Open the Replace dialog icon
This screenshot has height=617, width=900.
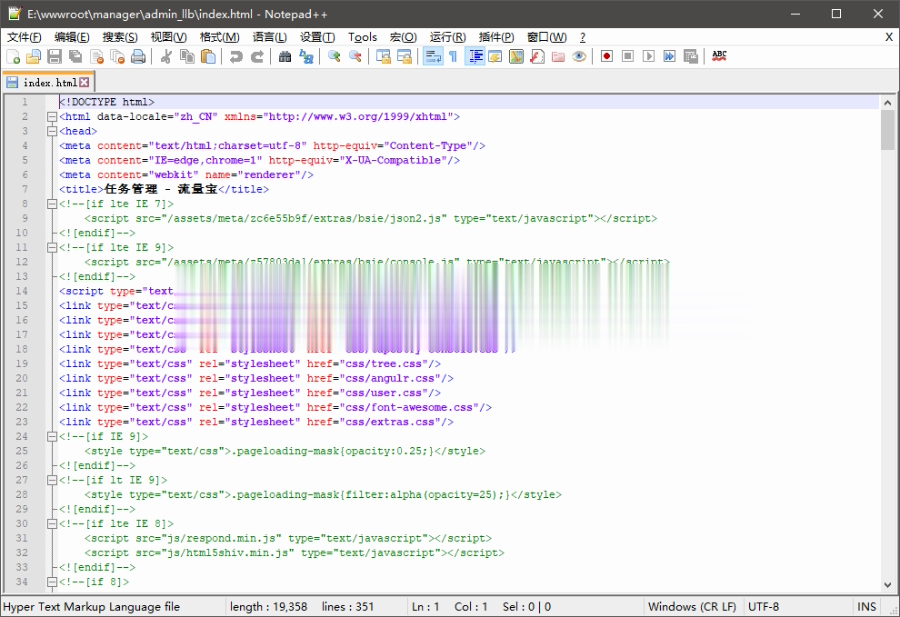[306, 56]
